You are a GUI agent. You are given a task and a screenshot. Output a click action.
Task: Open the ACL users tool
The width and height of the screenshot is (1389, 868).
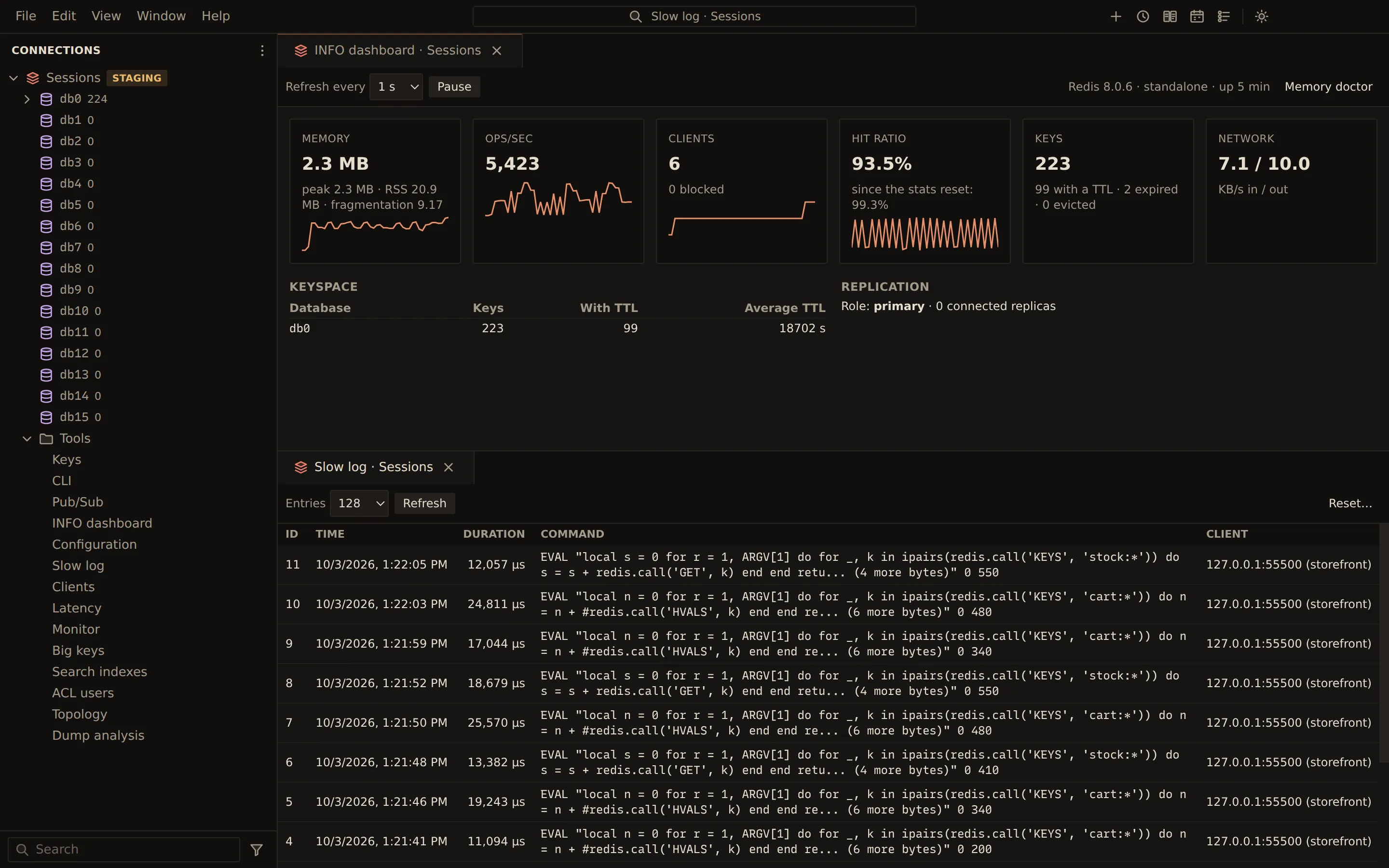coord(82,693)
